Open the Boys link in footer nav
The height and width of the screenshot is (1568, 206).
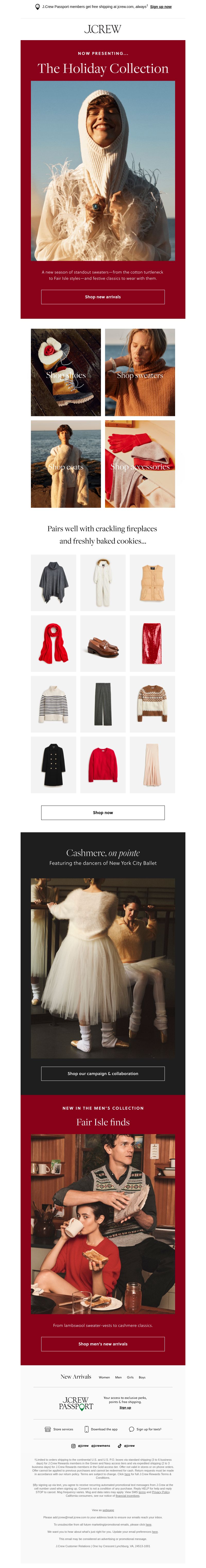tap(142, 1377)
